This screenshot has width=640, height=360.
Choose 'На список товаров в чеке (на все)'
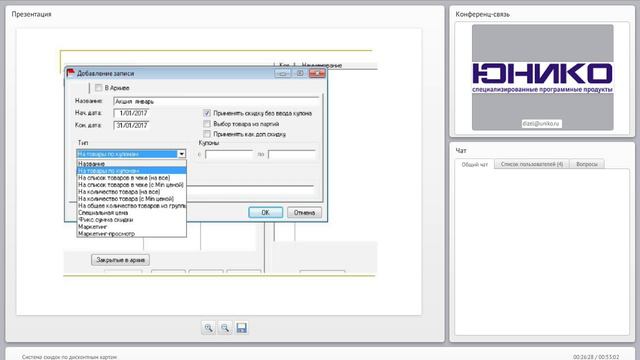[131, 178]
